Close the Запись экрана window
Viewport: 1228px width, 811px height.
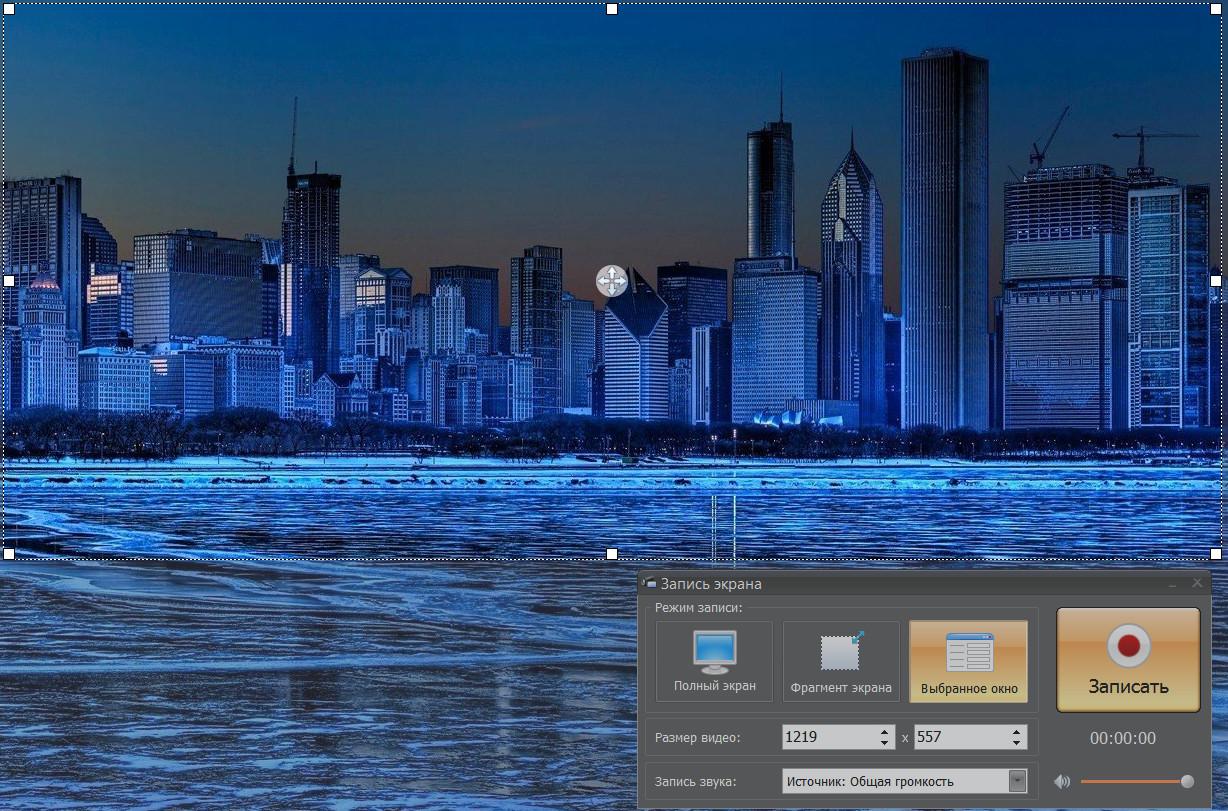[x=1197, y=583]
